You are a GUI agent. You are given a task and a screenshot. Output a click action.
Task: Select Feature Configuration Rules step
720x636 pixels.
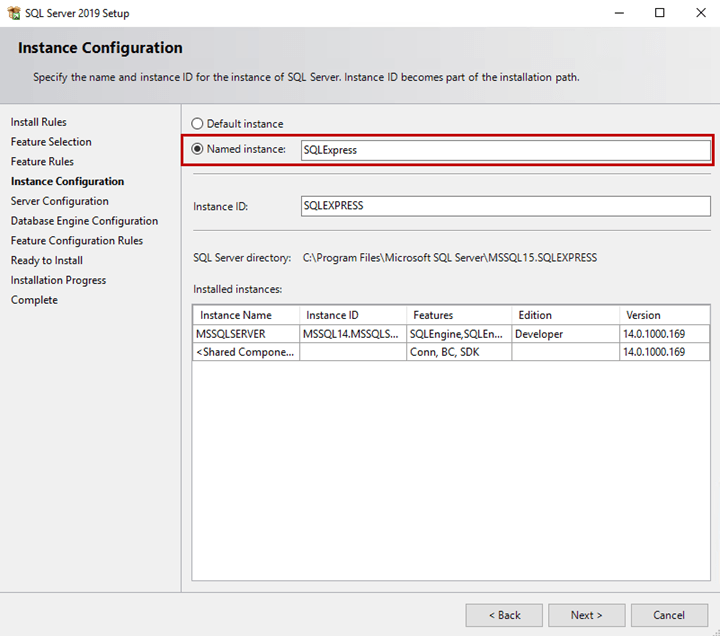click(77, 241)
